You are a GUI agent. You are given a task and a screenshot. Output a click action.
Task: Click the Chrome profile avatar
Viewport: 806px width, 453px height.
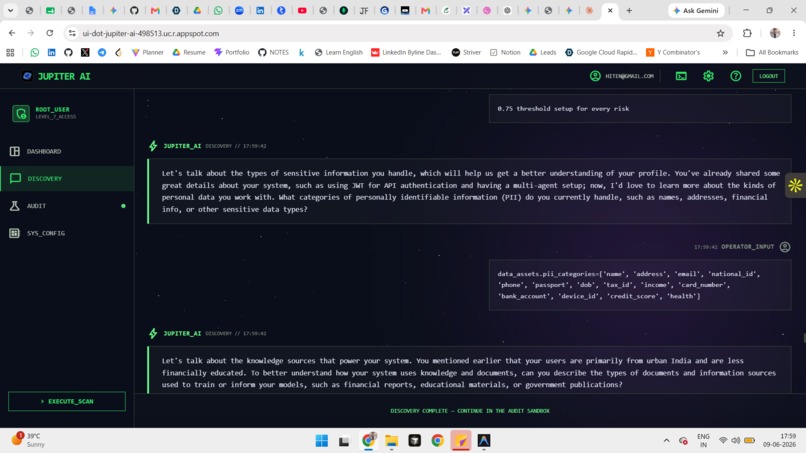tap(775, 33)
